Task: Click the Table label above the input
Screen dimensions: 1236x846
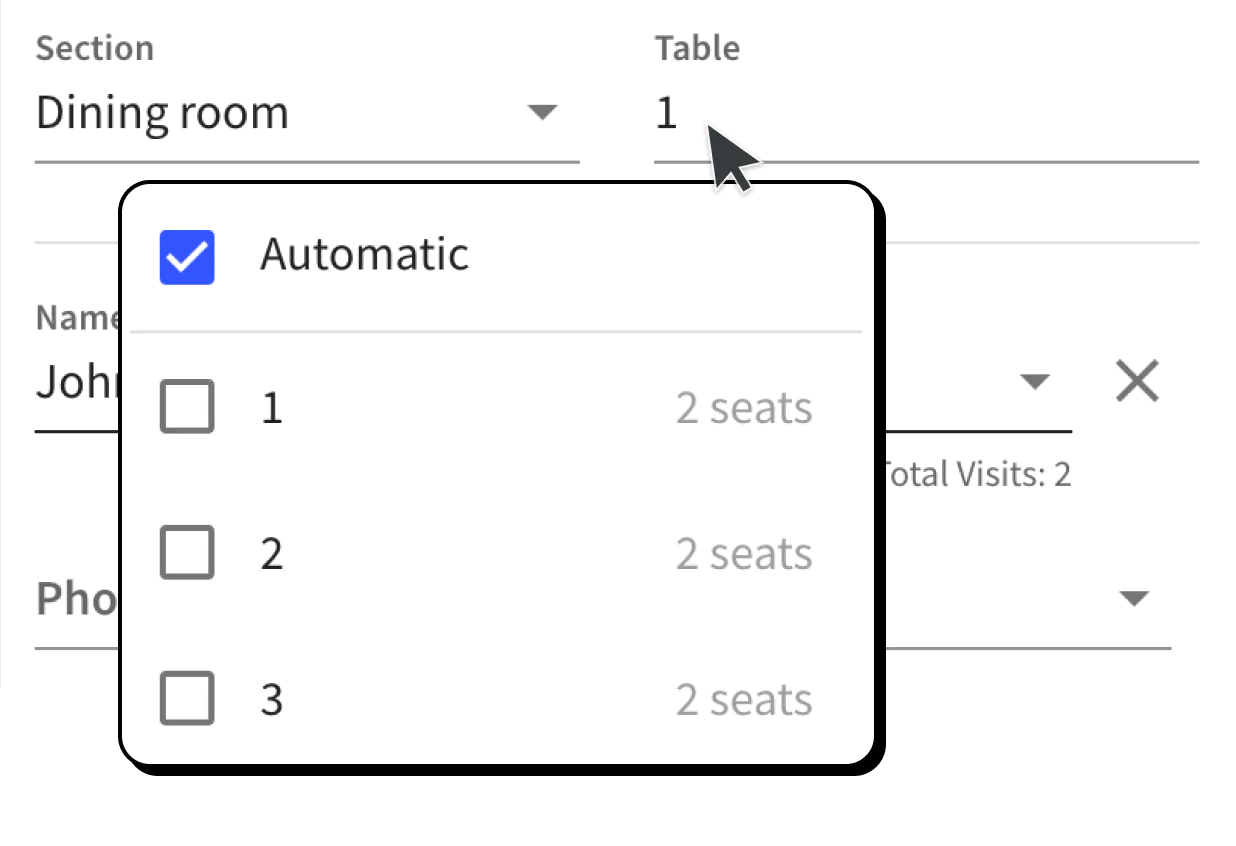Action: tap(697, 47)
